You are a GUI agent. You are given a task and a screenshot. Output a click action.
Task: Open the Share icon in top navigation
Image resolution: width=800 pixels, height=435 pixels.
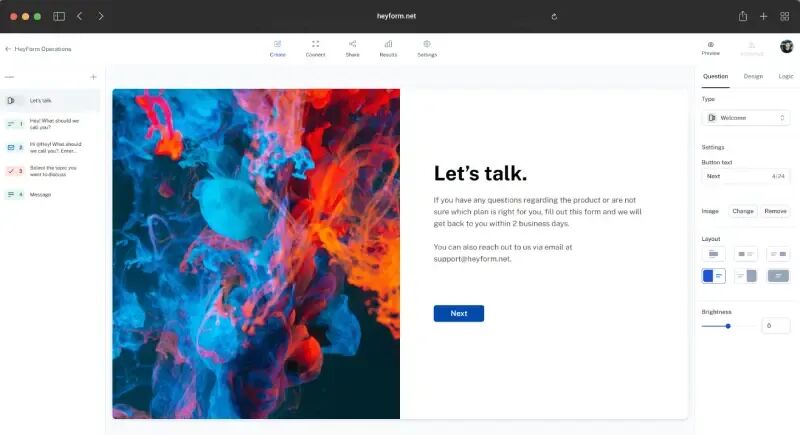click(353, 44)
